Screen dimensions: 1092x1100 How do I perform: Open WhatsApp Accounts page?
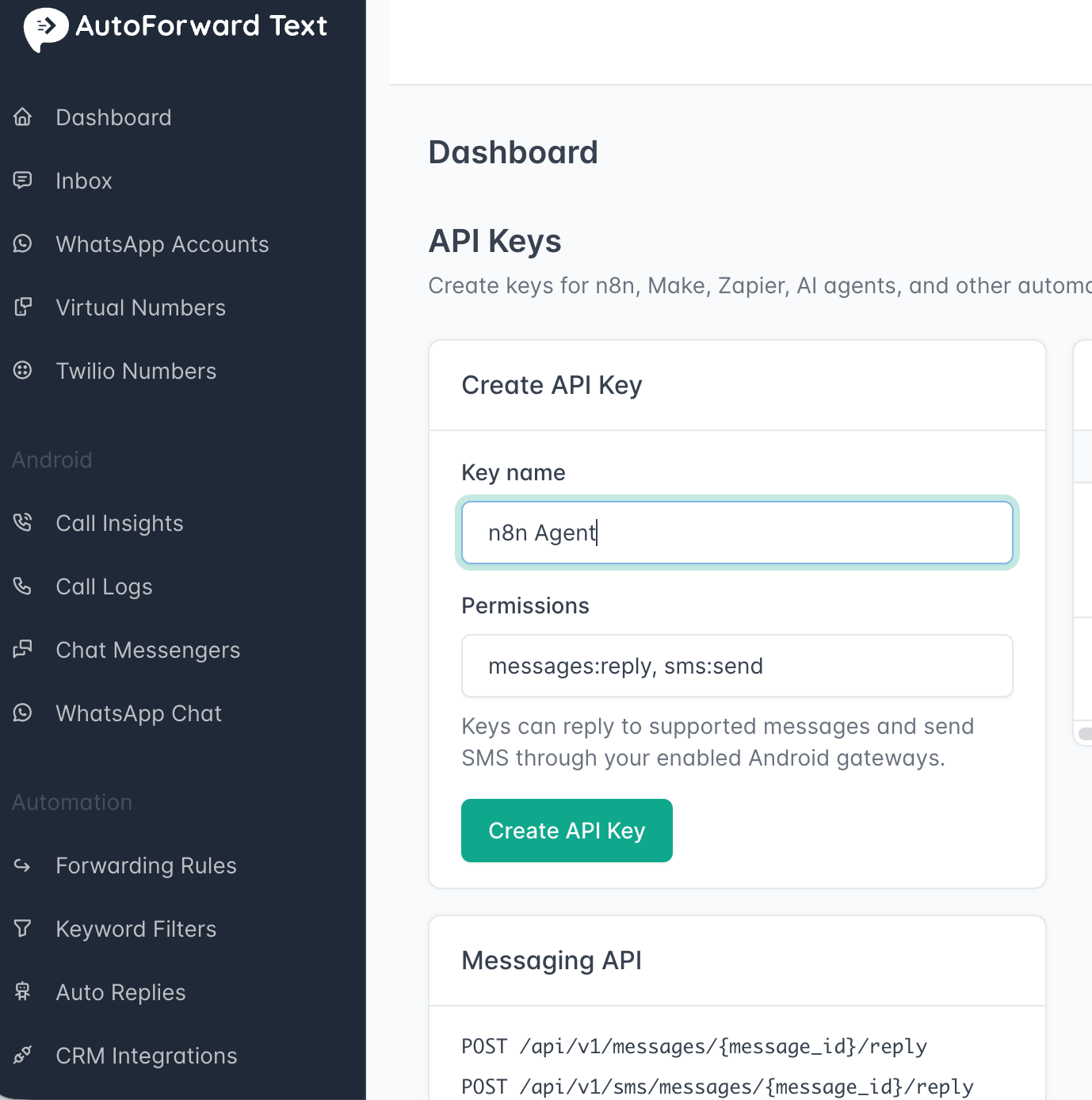(x=162, y=244)
